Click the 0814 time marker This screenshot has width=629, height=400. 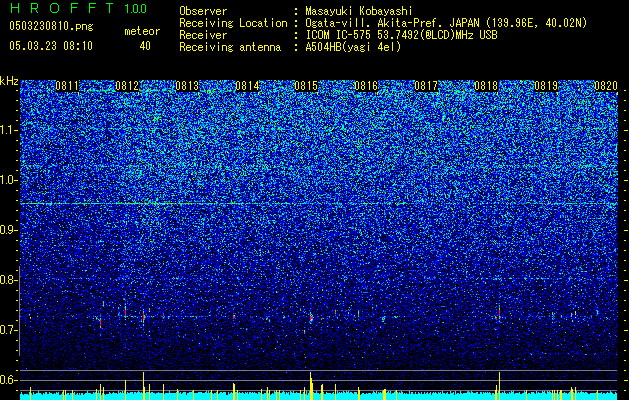pos(247,86)
